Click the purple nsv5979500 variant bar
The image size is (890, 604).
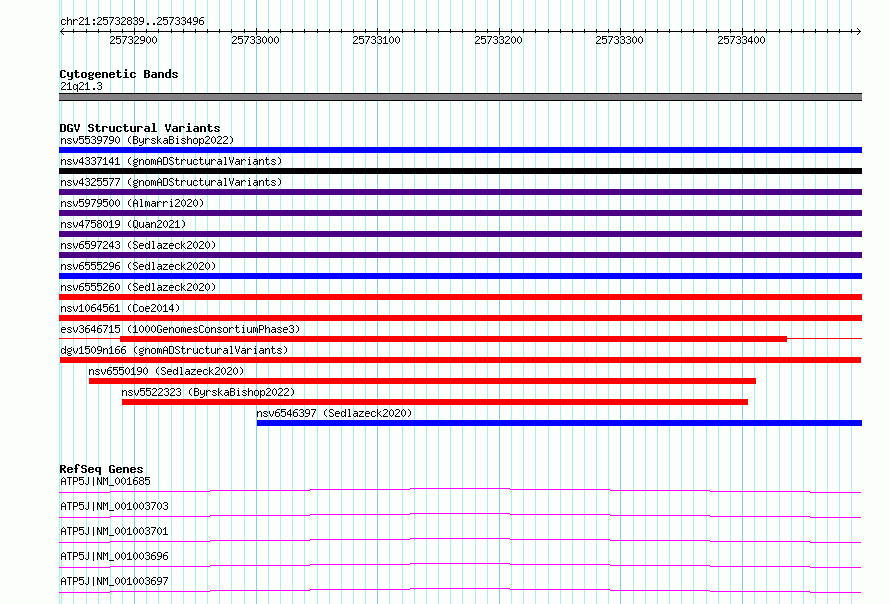click(460, 213)
